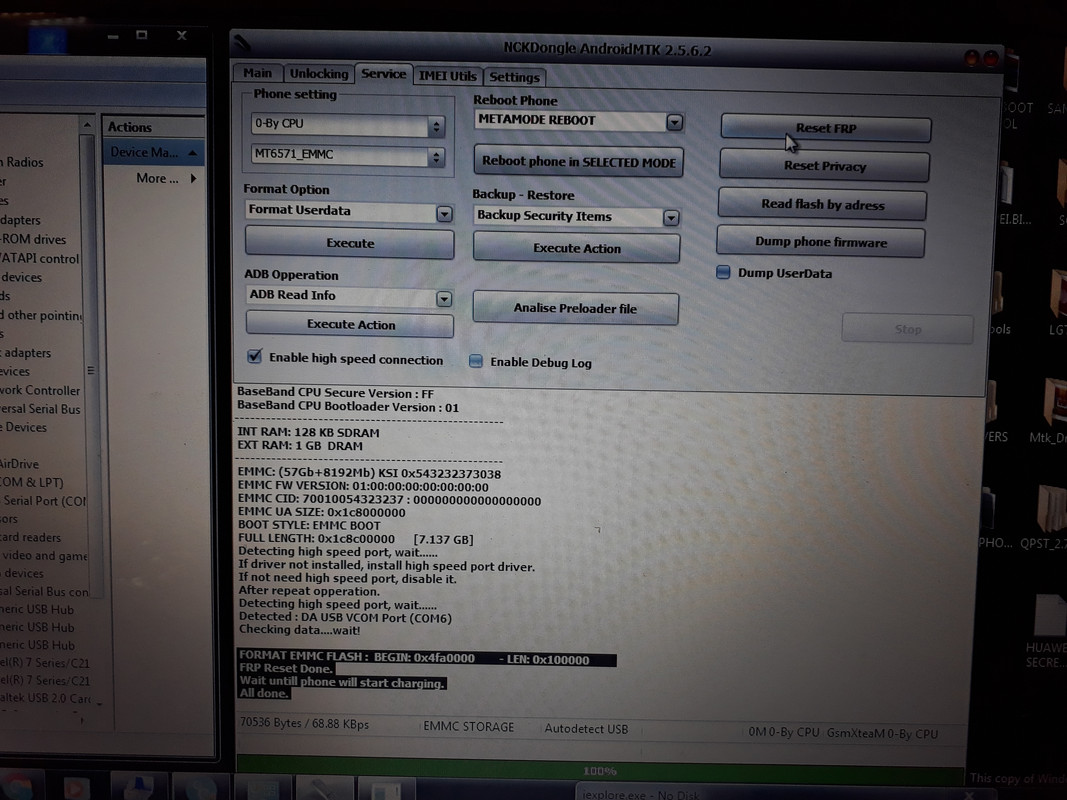The height and width of the screenshot is (800, 1067).
Task: Click NCKDongle red minimize button
Action: coord(972,59)
